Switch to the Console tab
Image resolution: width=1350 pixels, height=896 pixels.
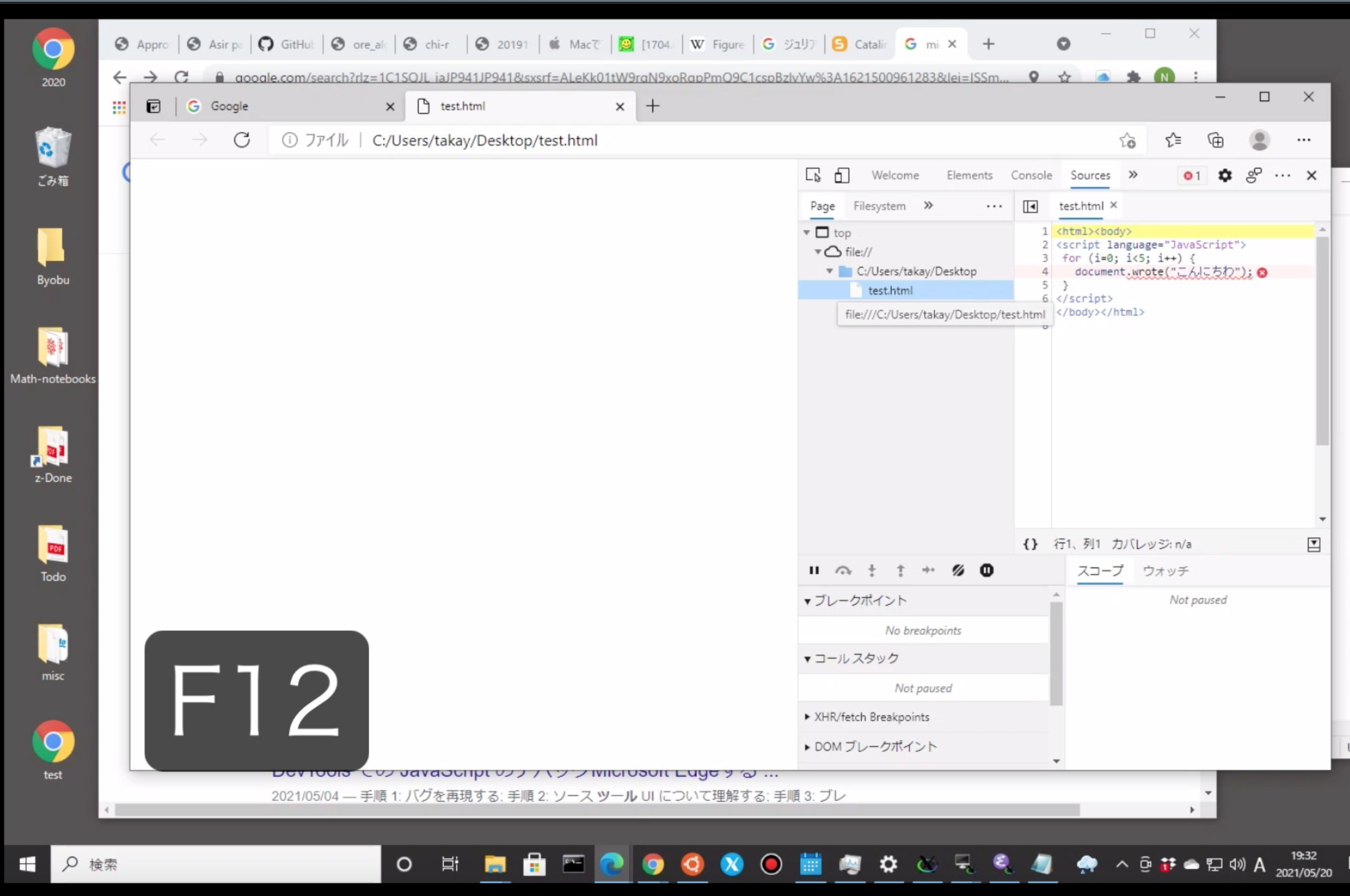click(x=1031, y=175)
